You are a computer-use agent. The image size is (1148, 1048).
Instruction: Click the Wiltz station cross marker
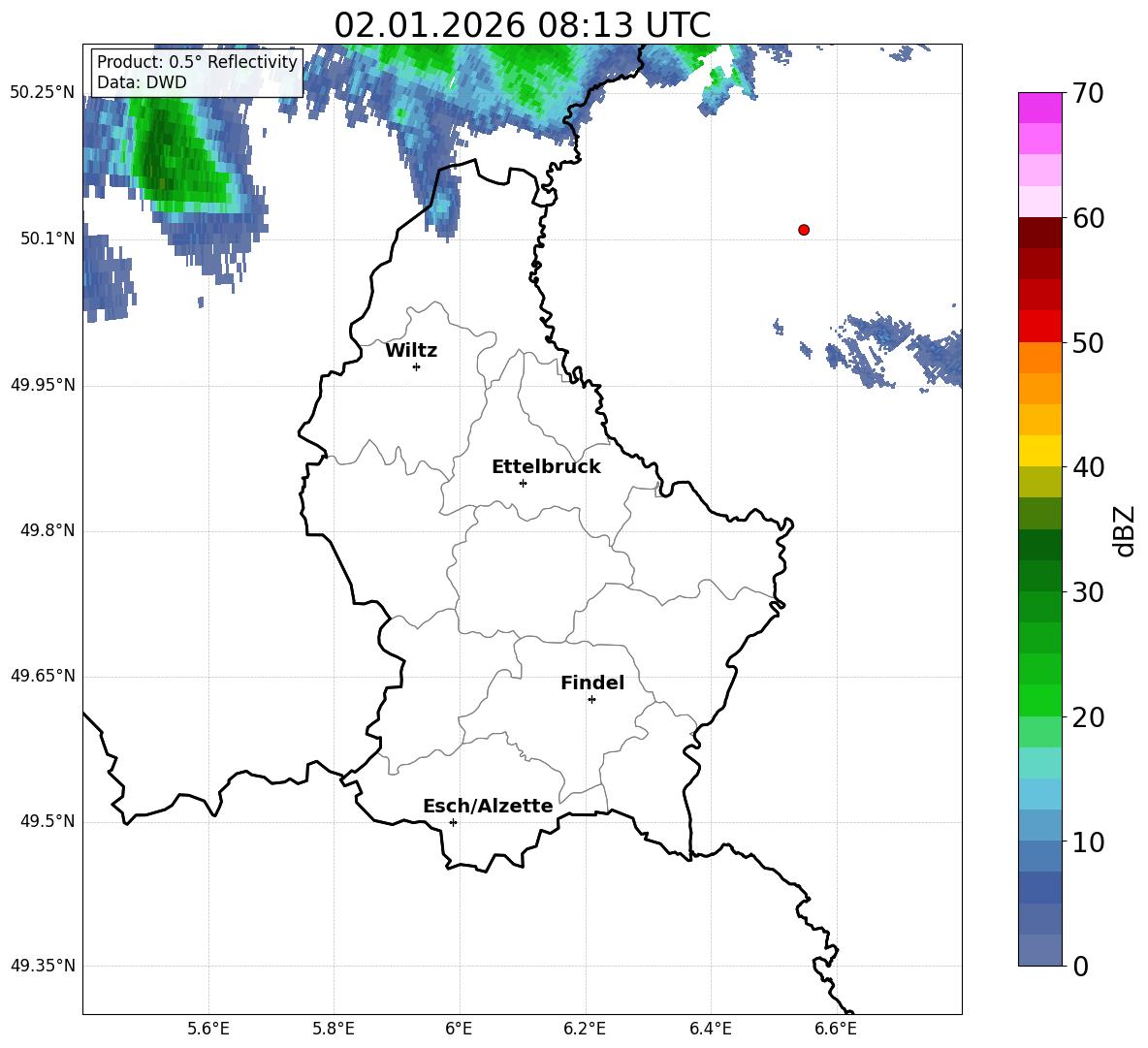click(417, 366)
